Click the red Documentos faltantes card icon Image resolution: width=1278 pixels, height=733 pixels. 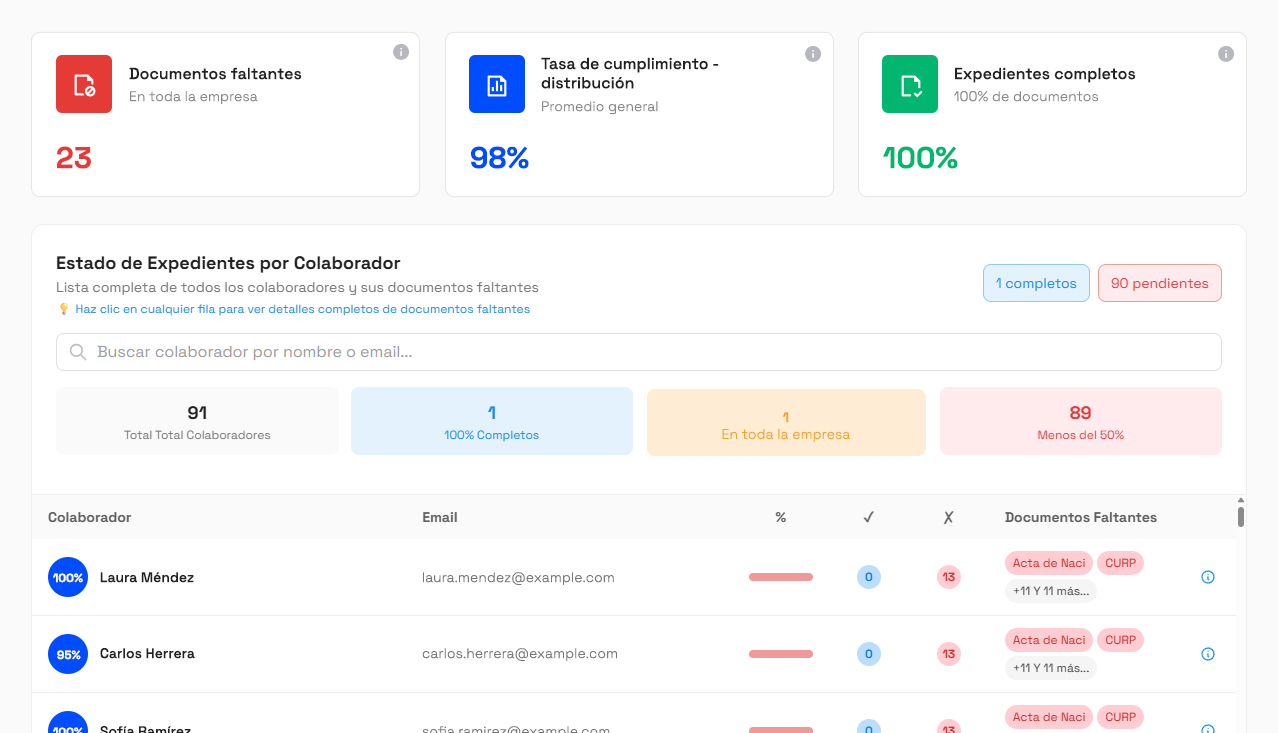pos(84,84)
